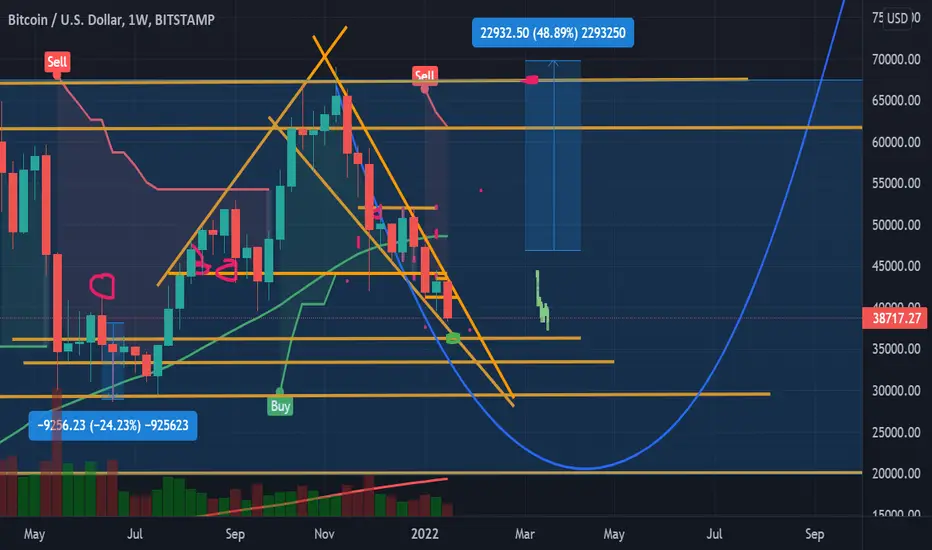Select the -9256.23 (-24.23%) measurement label
The width and height of the screenshot is (932, 550).
click(113, 425)
